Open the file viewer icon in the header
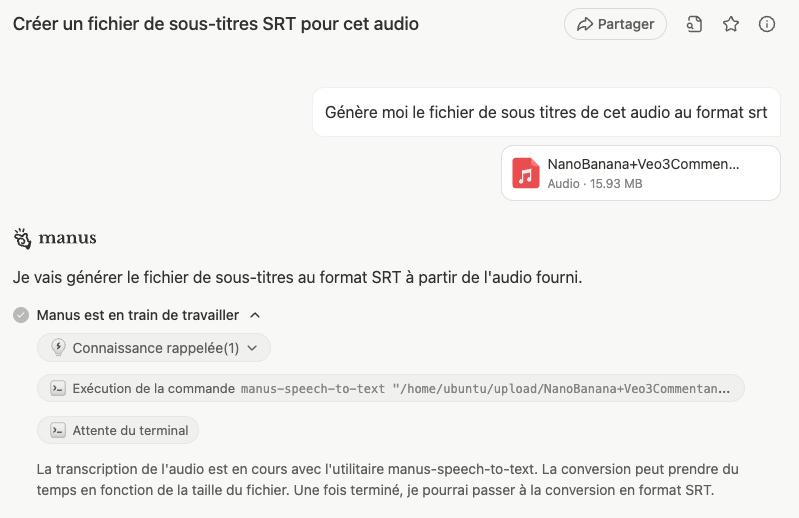Image resolution: width=799 pixels, height=518 pixels. point(695,24)
